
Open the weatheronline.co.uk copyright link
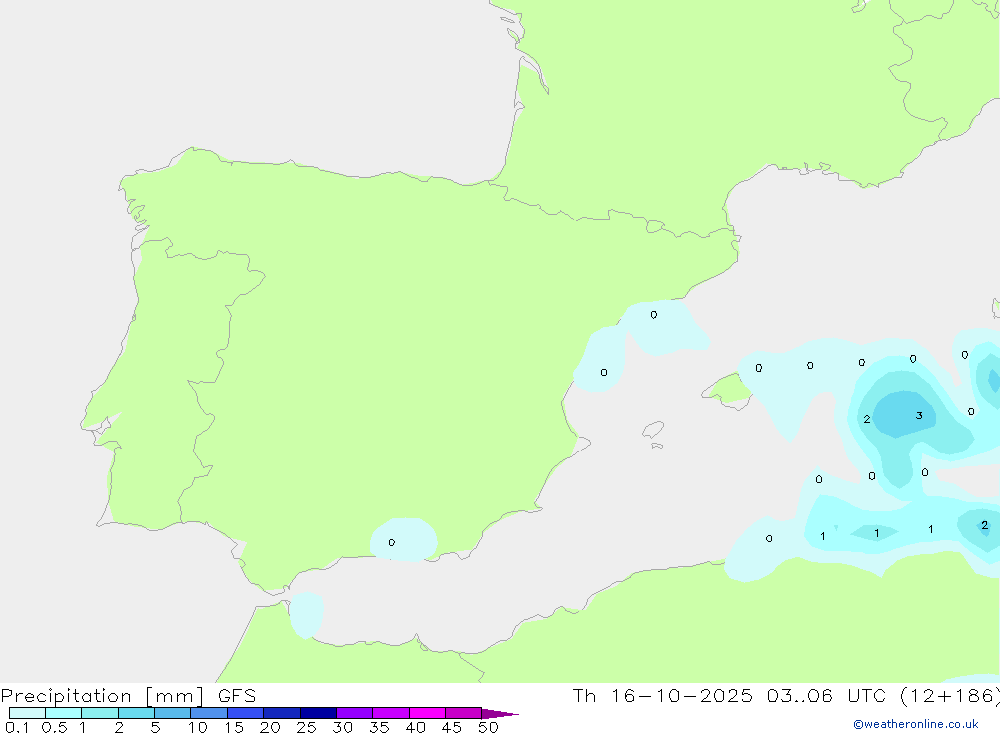pos(916,724)
